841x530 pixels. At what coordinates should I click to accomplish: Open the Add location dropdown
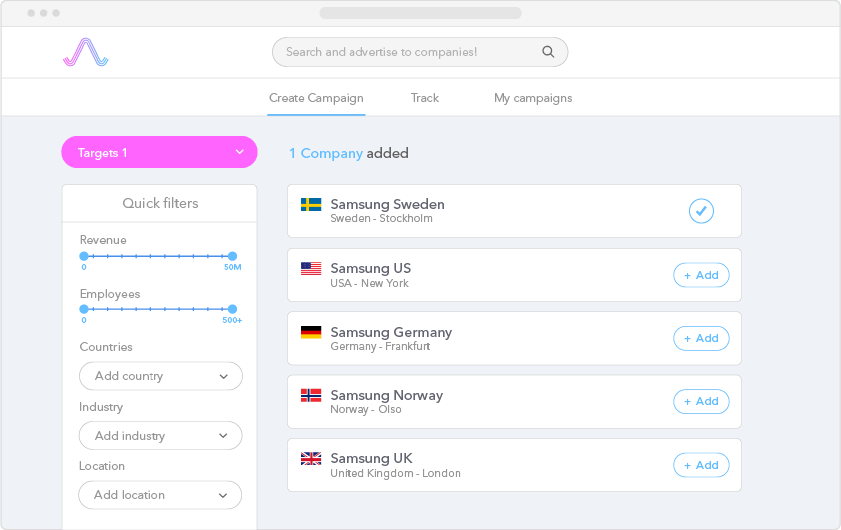(160, 495)
